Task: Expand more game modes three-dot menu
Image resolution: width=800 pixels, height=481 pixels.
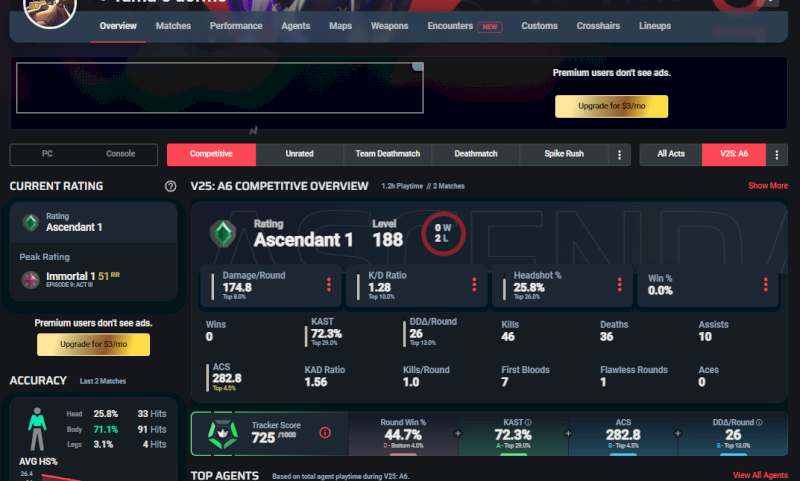Action: [x=619, y=155]
